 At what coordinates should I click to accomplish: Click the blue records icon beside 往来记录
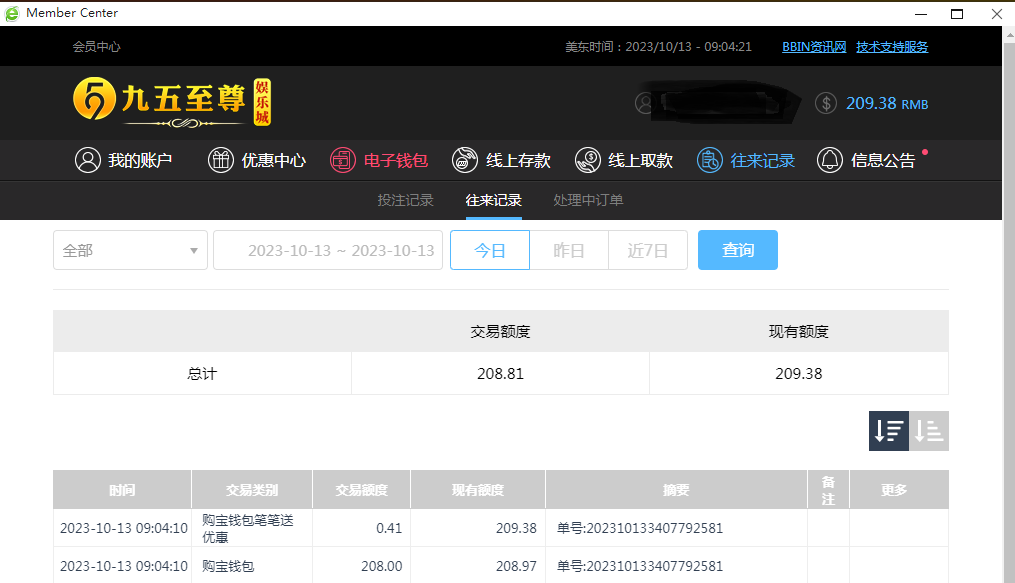pos(709,160)
